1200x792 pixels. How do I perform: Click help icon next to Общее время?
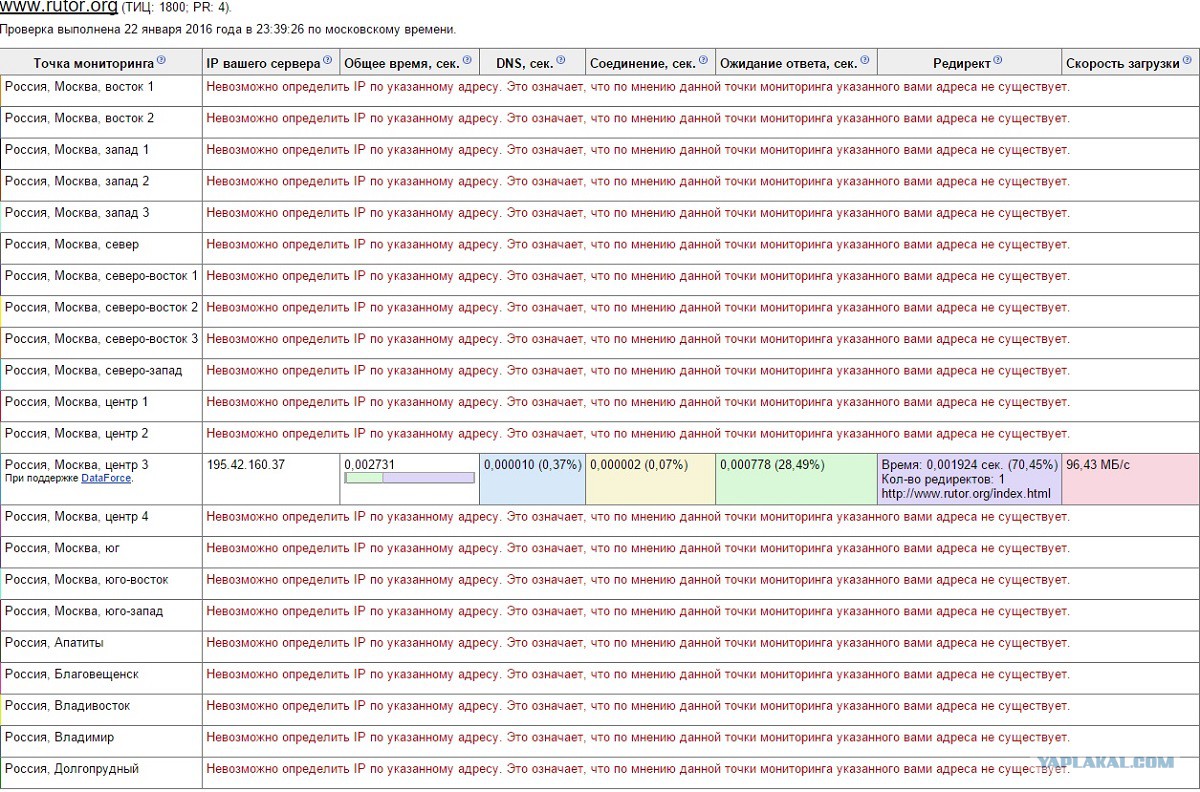coord(467,61)
